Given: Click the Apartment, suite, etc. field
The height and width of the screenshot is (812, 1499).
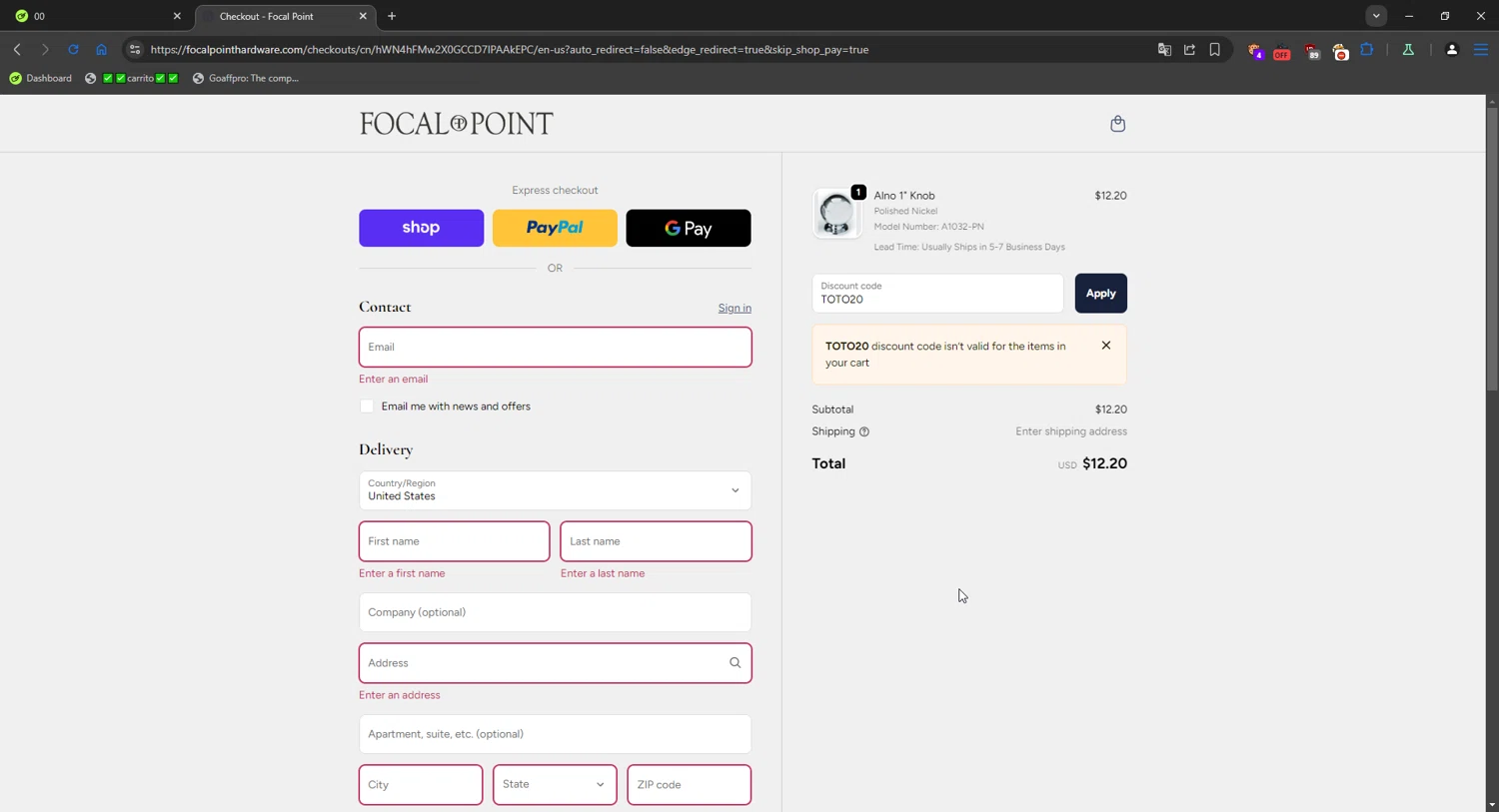Looking at the screenshot, I should click(555, 734).
